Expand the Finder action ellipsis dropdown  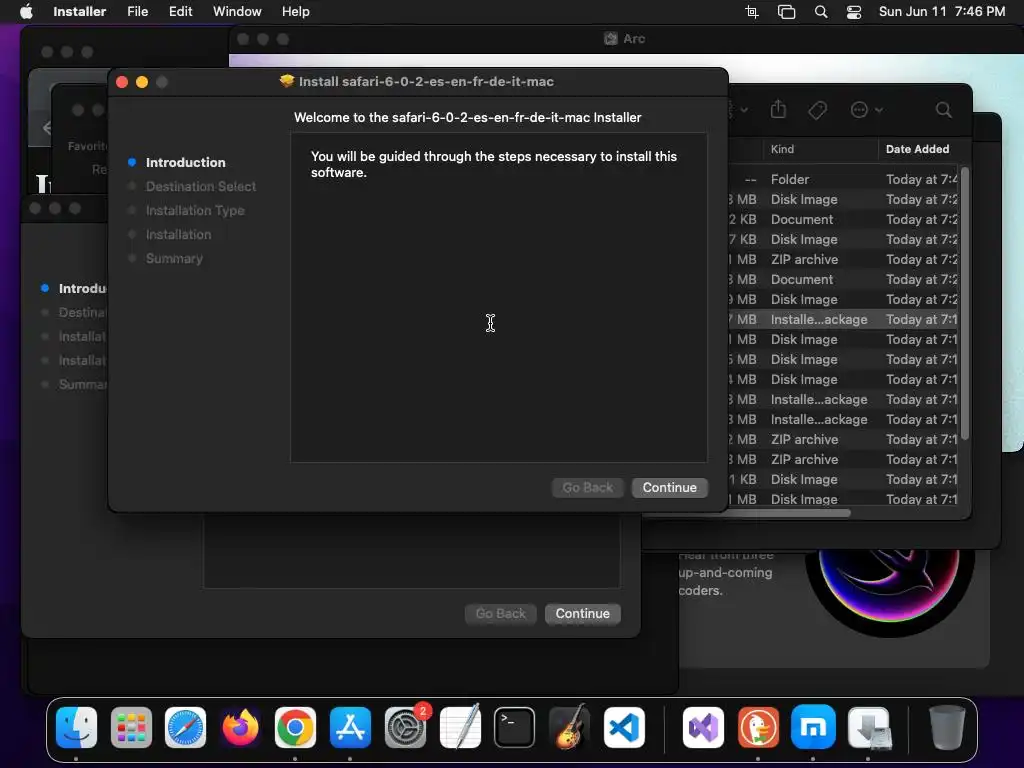coord(867,110)
